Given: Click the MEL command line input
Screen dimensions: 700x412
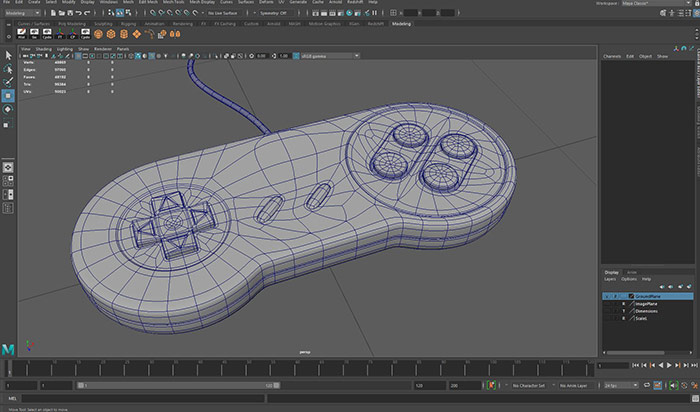Looking at the screenshot, I should click(x=143, y=399).
